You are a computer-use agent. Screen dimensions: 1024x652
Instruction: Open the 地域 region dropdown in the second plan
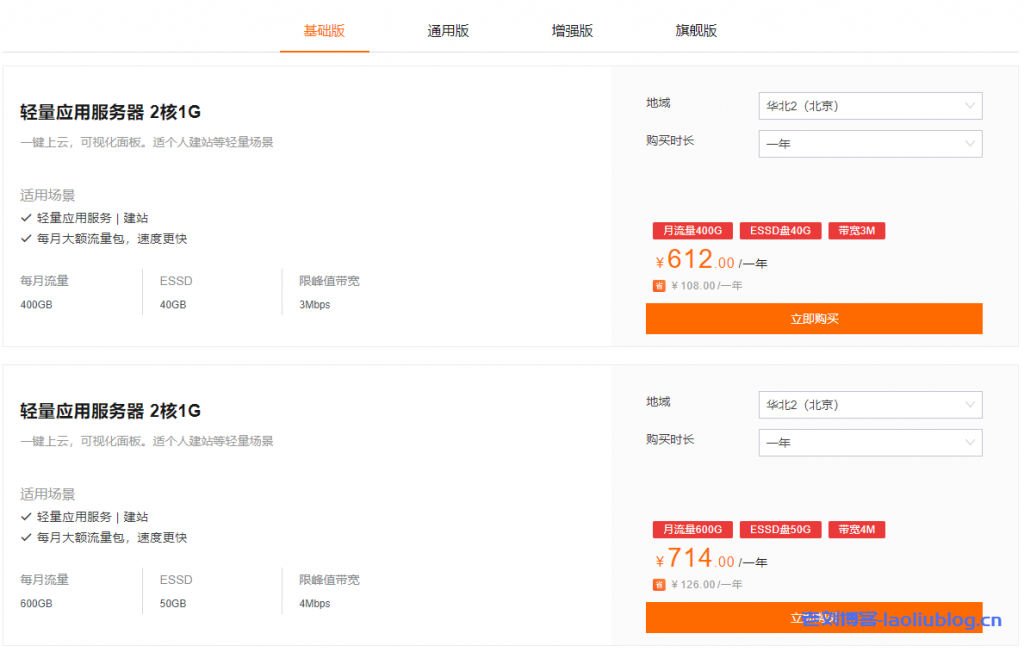(x=870, y=405)
